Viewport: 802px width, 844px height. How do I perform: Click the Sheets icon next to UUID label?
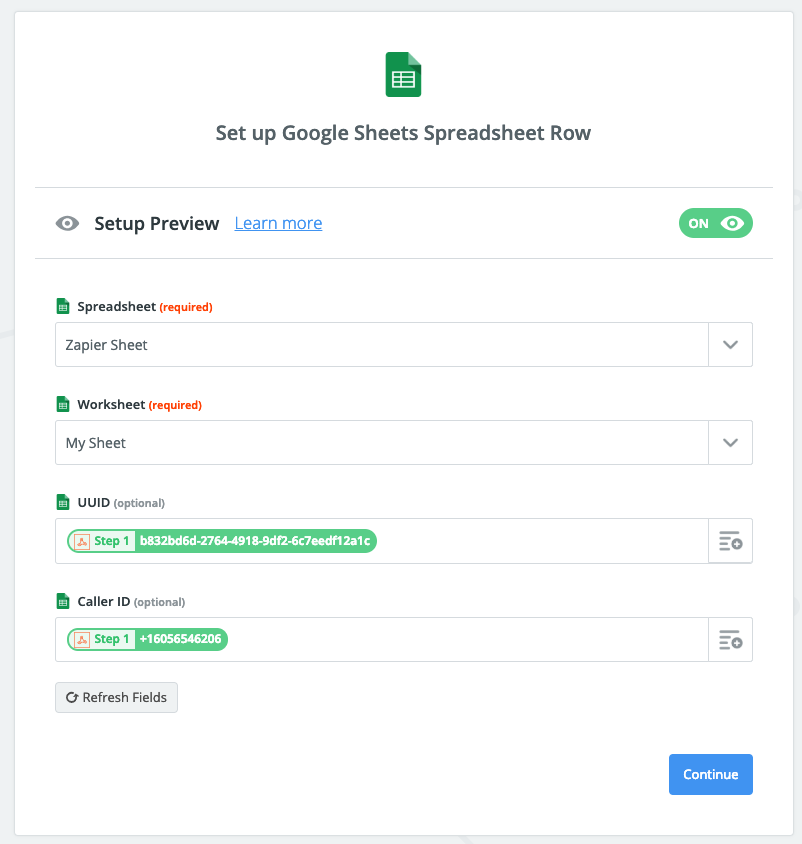pos(62,503)
